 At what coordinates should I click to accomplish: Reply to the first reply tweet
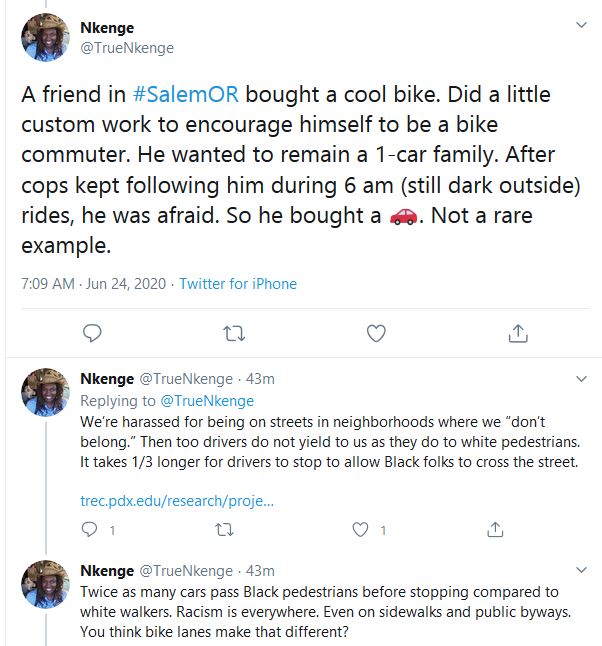click(x=91, y=529)
